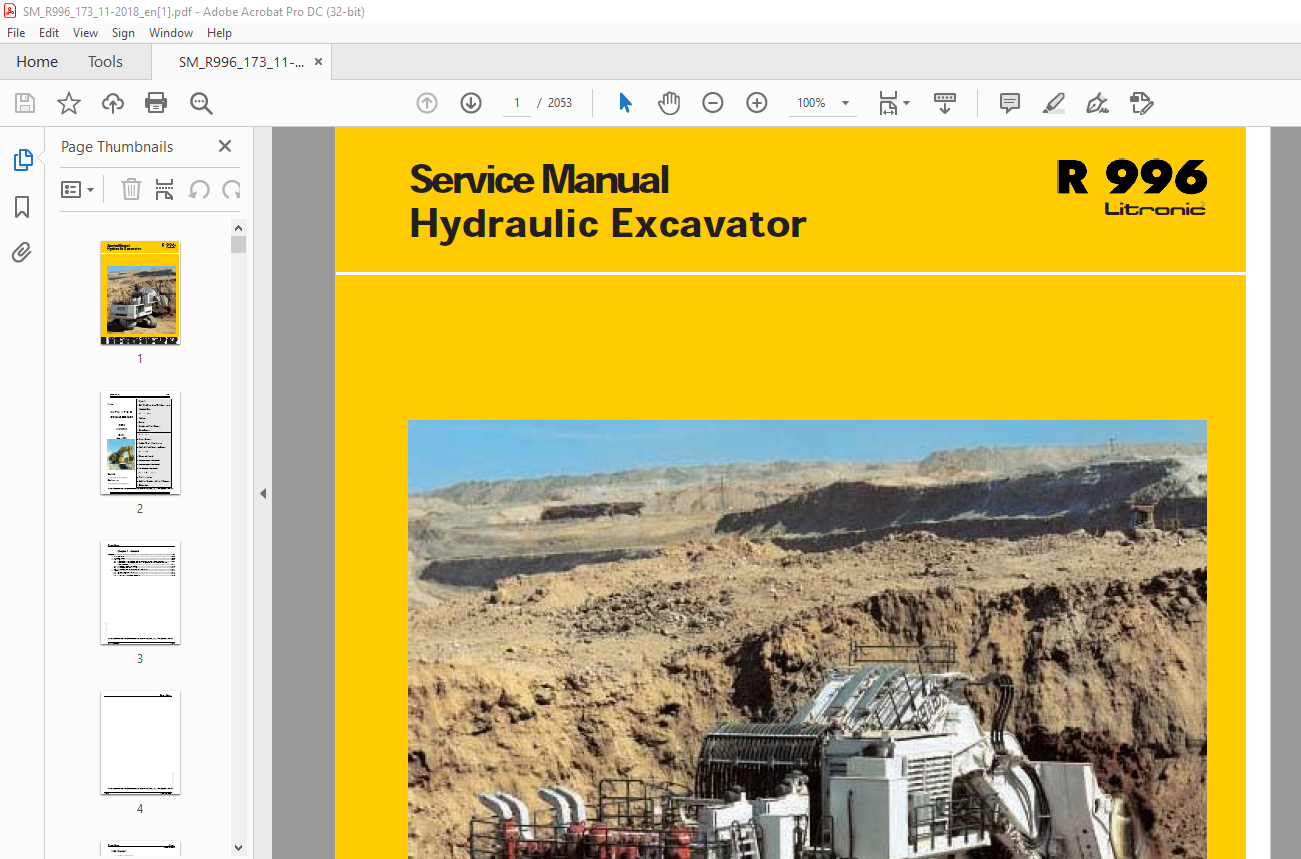Select page 3 thumbnail
Image resolution: width=1301 pixels, height=859 pixels.
140,593
